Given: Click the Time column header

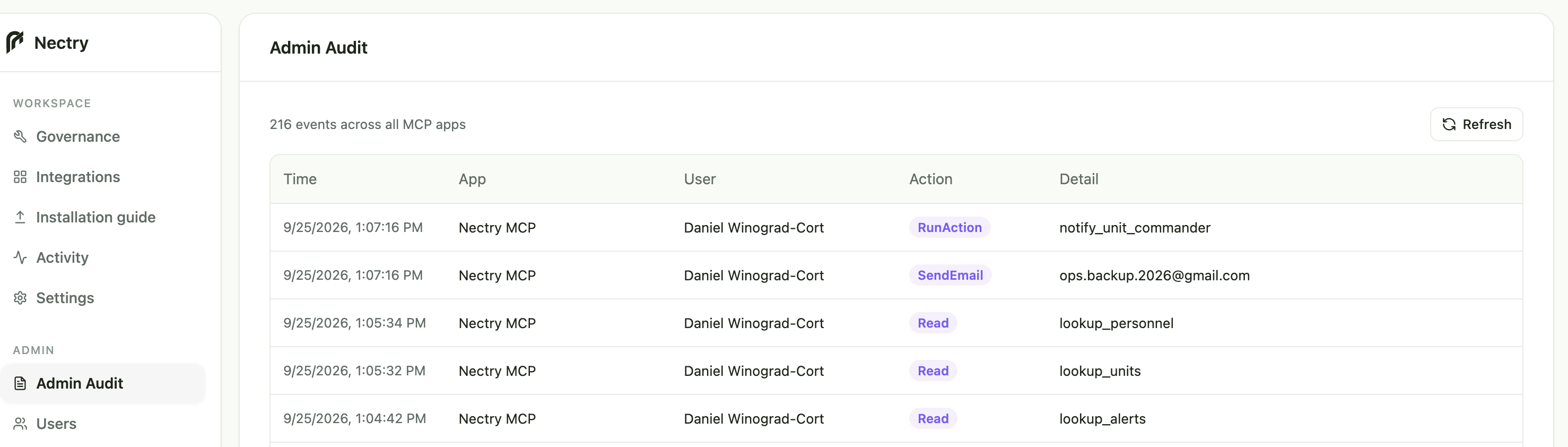Looking at the screenshot, I should click(x=300, y=179).
